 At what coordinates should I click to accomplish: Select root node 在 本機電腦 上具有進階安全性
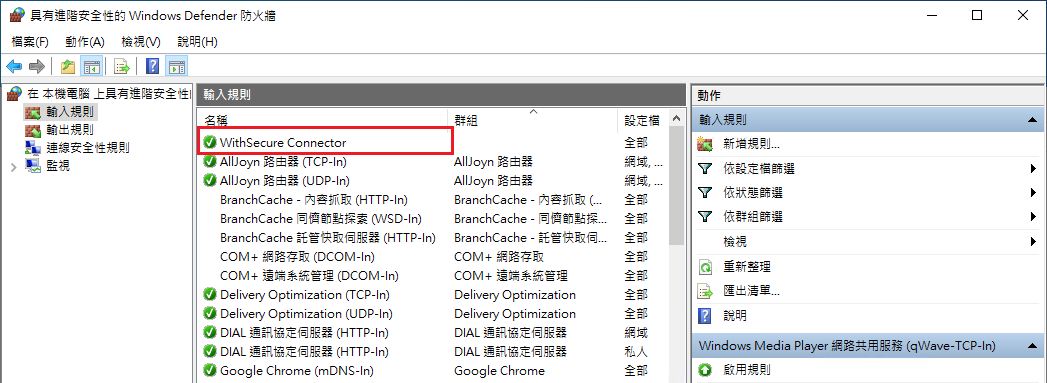click(108, 94)
